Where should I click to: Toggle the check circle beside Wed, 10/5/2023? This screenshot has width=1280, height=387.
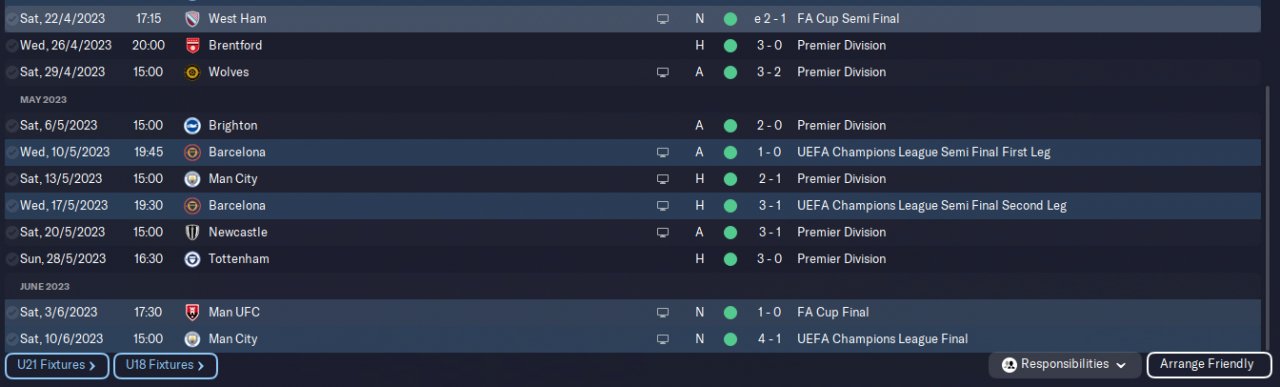11,152
